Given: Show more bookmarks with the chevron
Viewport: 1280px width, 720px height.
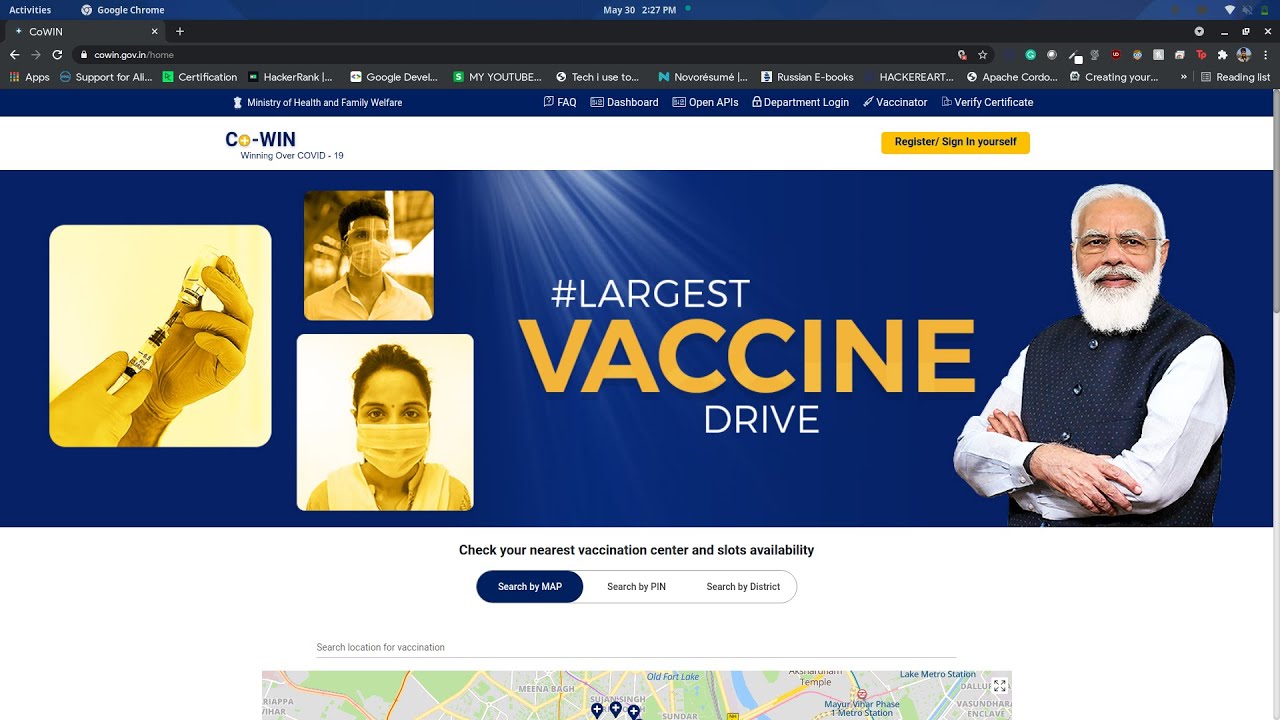Looking at the screenshot, I should click(x=1184, y=77).
